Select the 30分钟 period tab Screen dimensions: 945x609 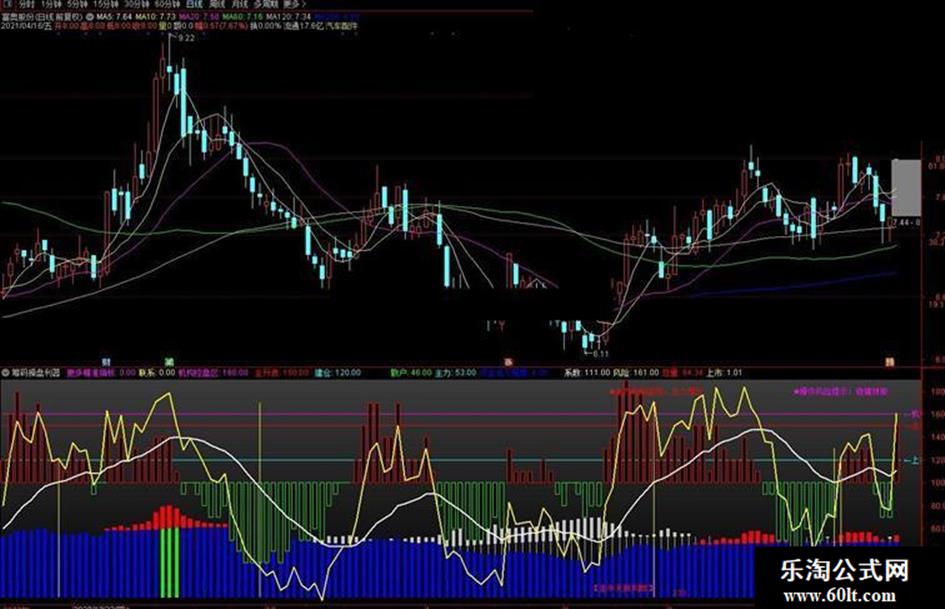(137, 4)
